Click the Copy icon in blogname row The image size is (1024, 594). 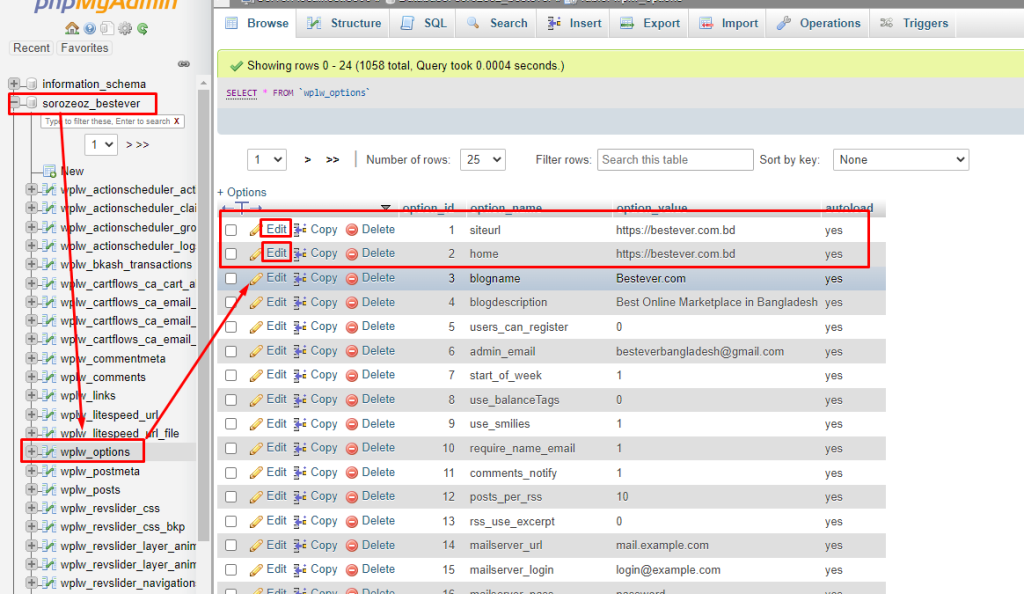[x=300, y=278]
